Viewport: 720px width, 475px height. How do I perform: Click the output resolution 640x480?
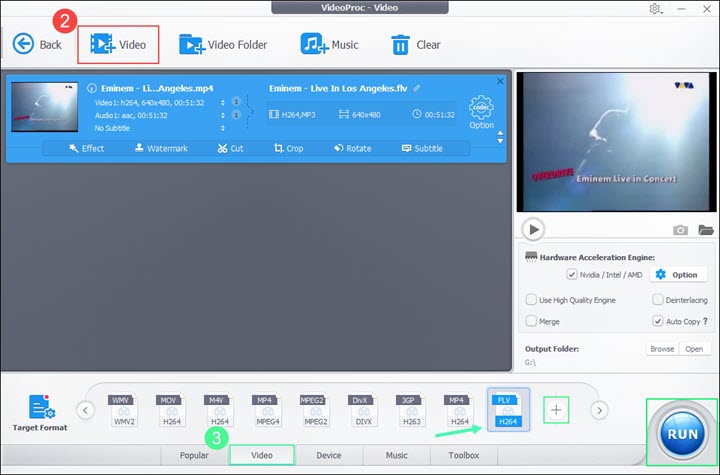360,114
